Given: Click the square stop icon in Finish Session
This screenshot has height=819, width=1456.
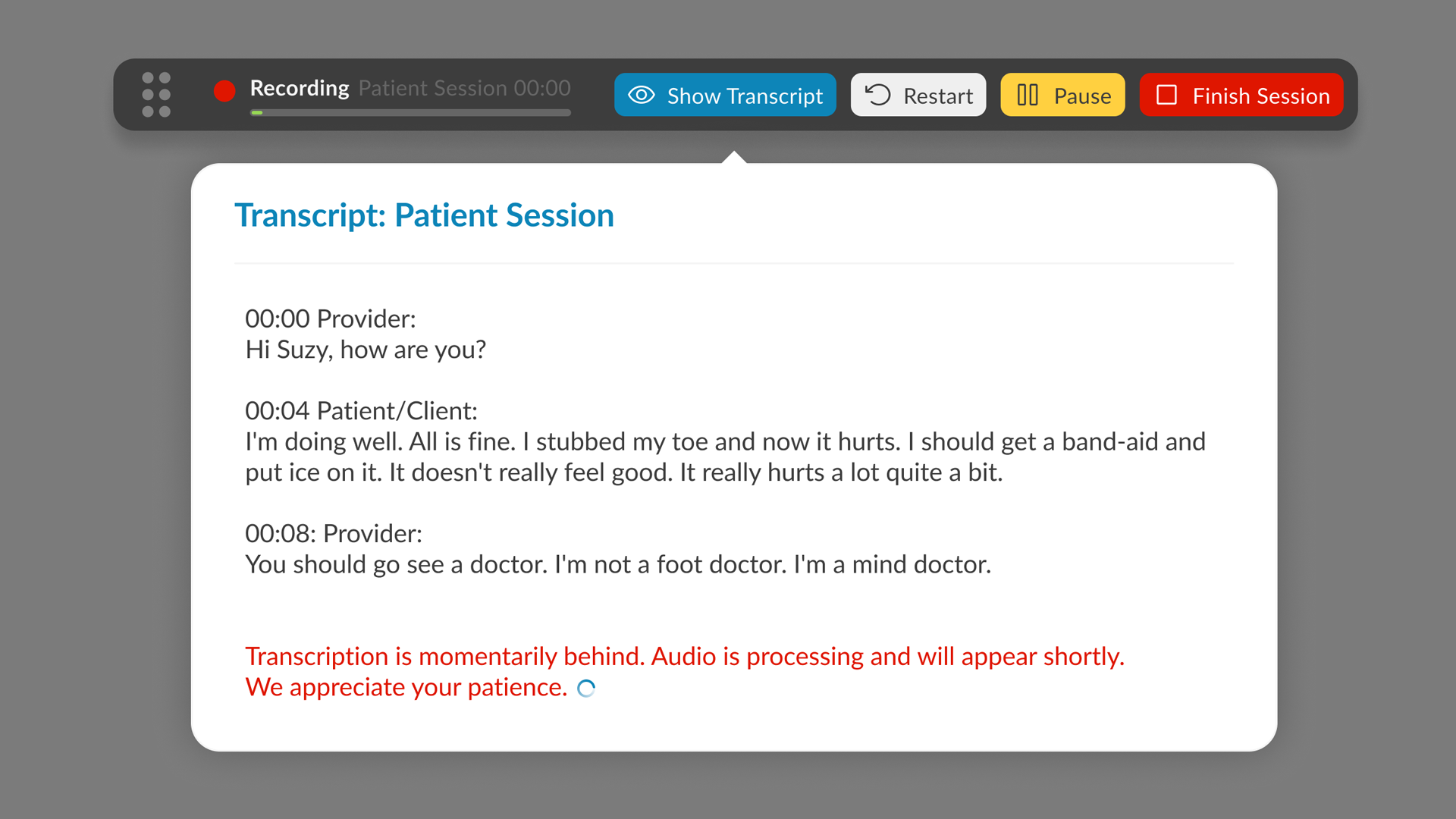Looking at the screenshot, I should pos(1166,95).
